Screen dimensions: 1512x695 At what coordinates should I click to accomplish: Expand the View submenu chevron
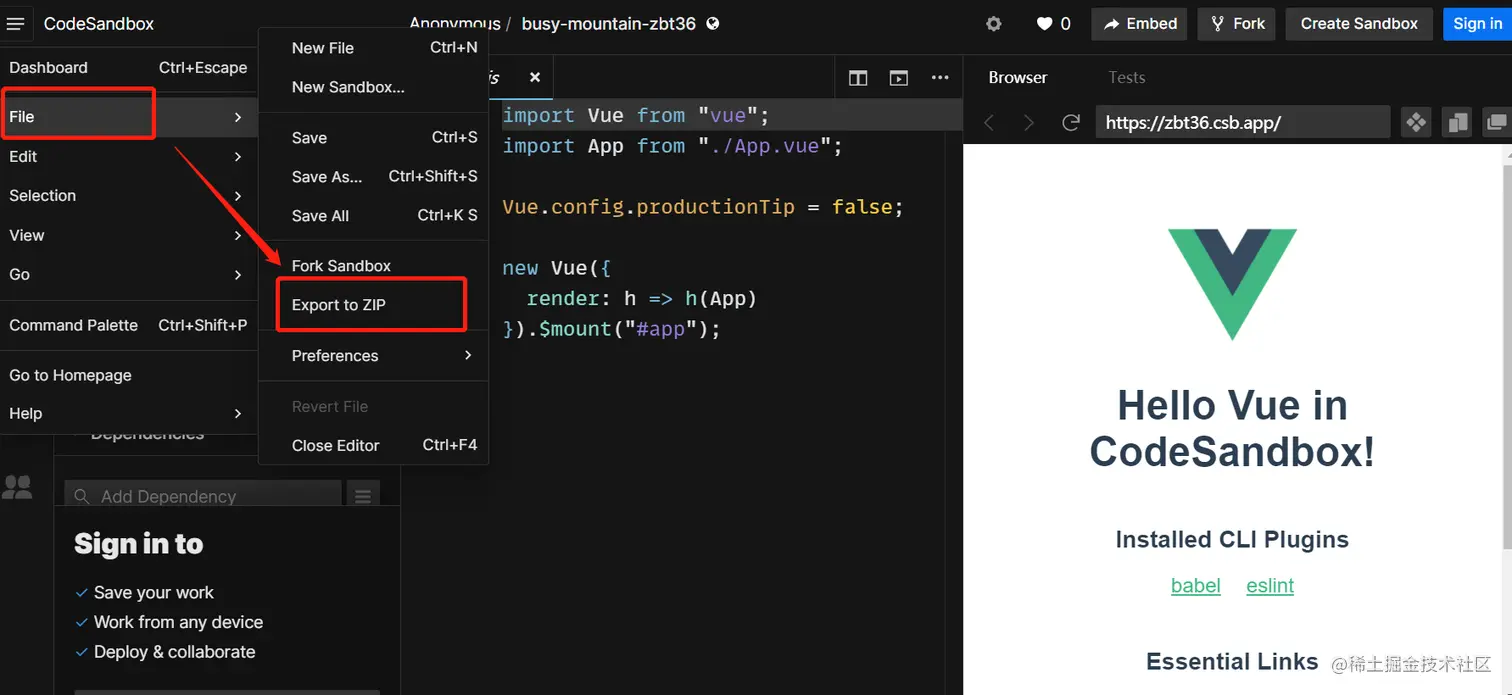(237, 235)
